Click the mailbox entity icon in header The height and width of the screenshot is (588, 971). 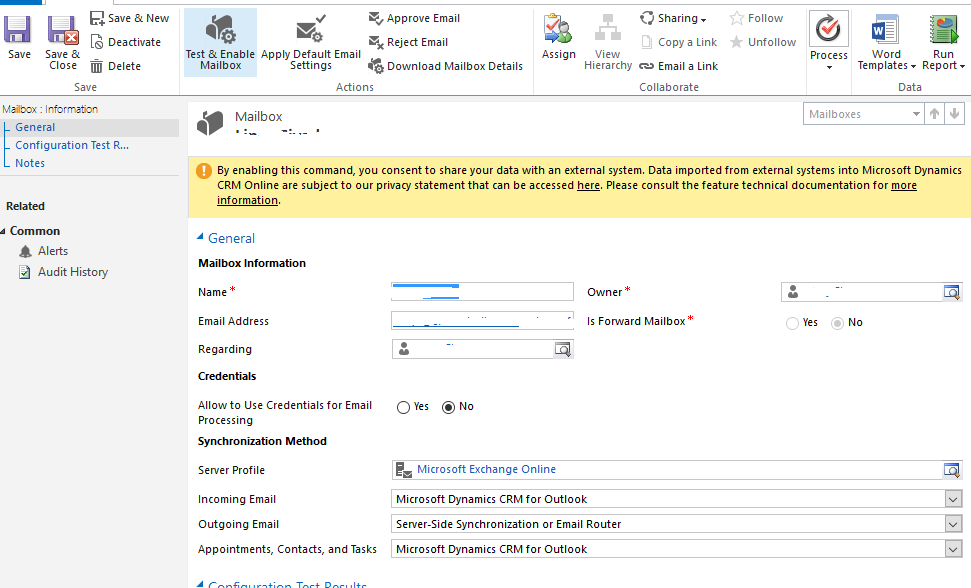pyautogui.click(x=210, y=123)
